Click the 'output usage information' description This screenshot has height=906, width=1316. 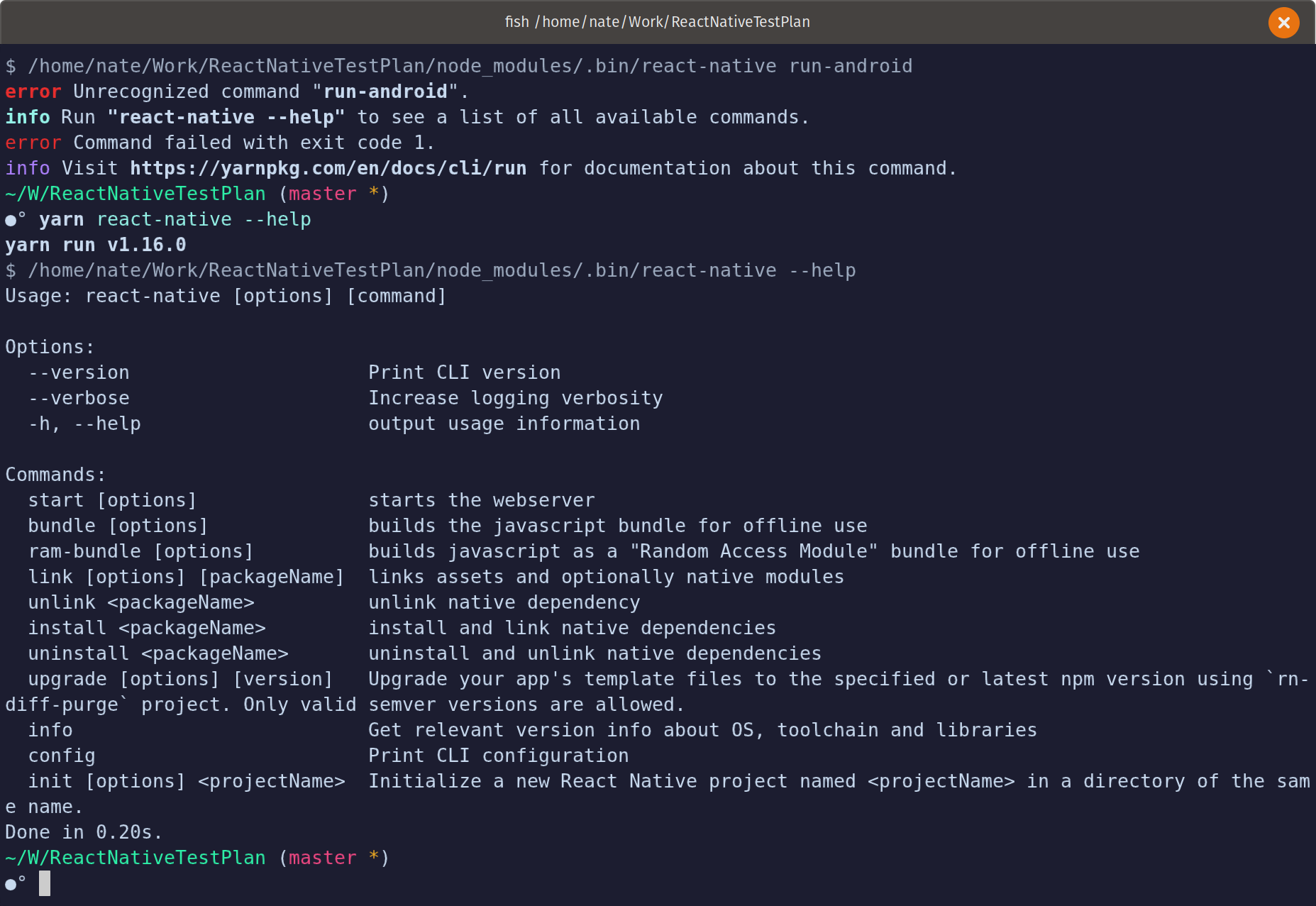pyautogui.click(x=504, y=424)
